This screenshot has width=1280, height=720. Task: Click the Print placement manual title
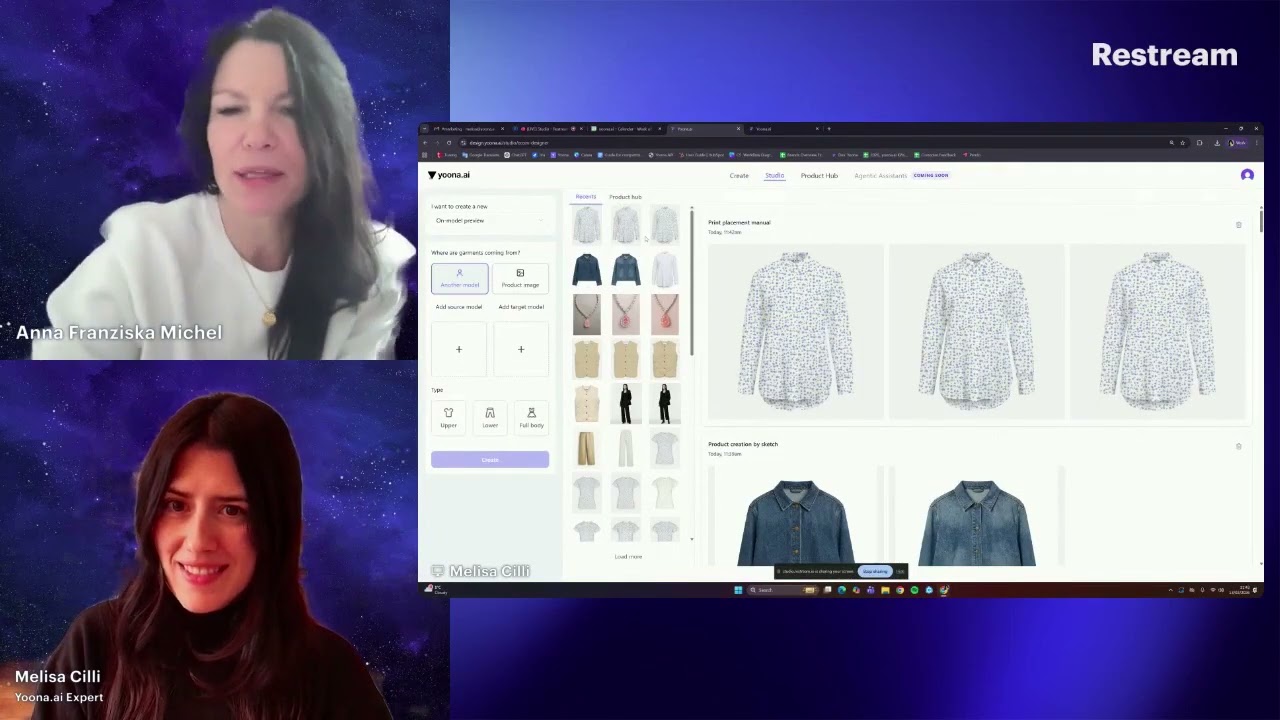coord(739,222)
